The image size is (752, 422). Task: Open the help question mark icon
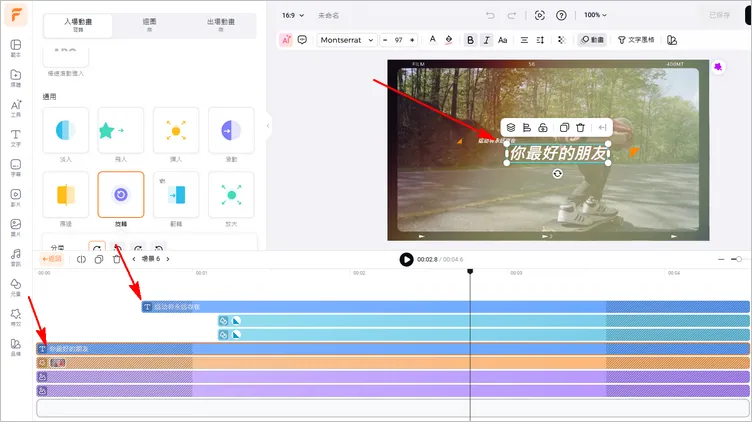(561, 15)
